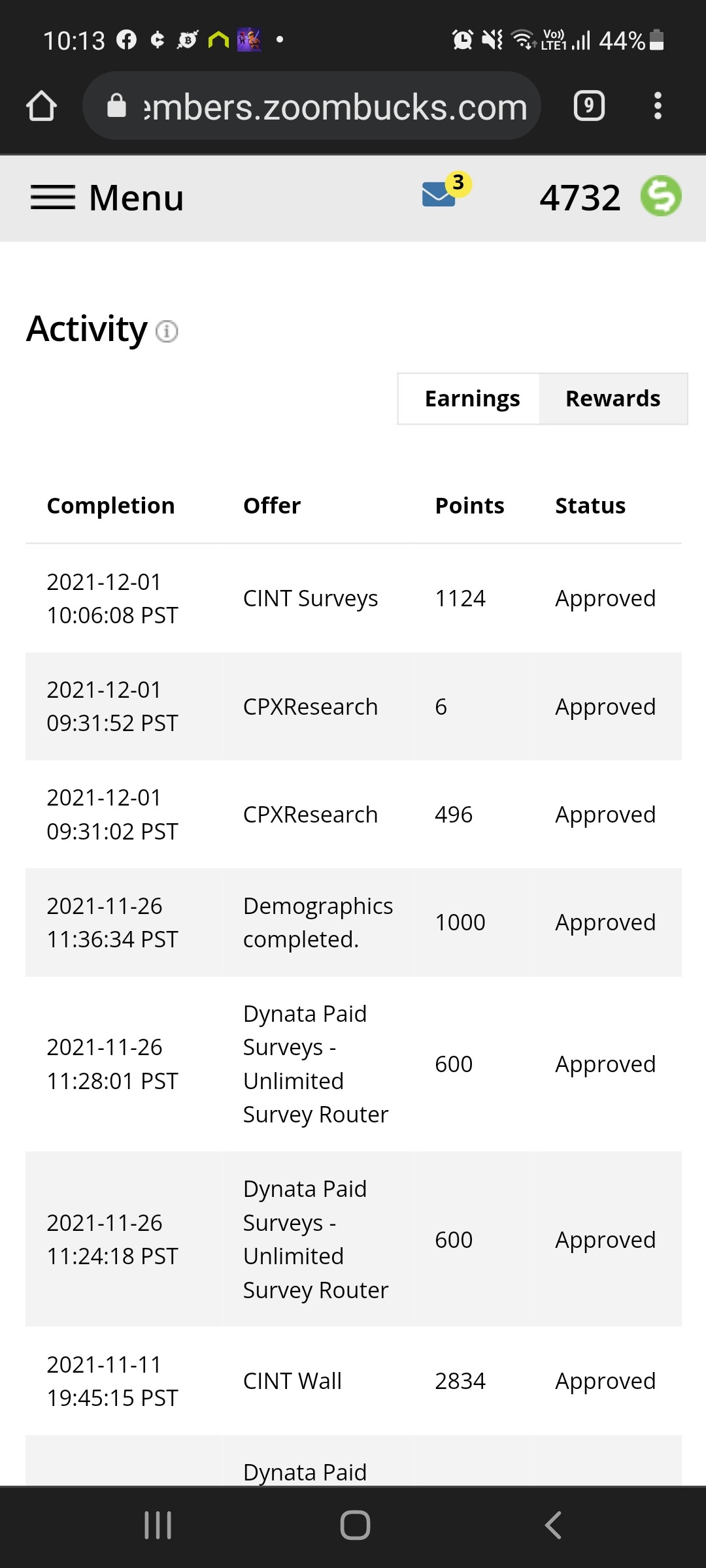Open the browser tab switcher showing 9
This screenshot has height=1568, width=706.
(x=589, y=106)
